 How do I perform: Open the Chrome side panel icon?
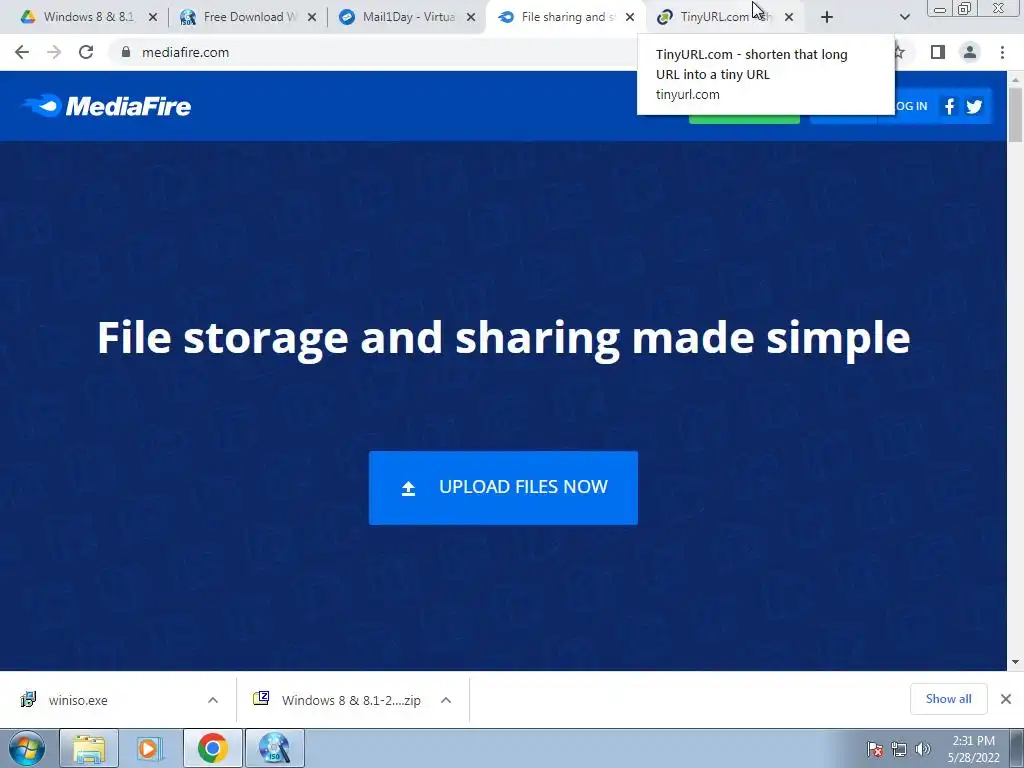(x=938, y=52)
